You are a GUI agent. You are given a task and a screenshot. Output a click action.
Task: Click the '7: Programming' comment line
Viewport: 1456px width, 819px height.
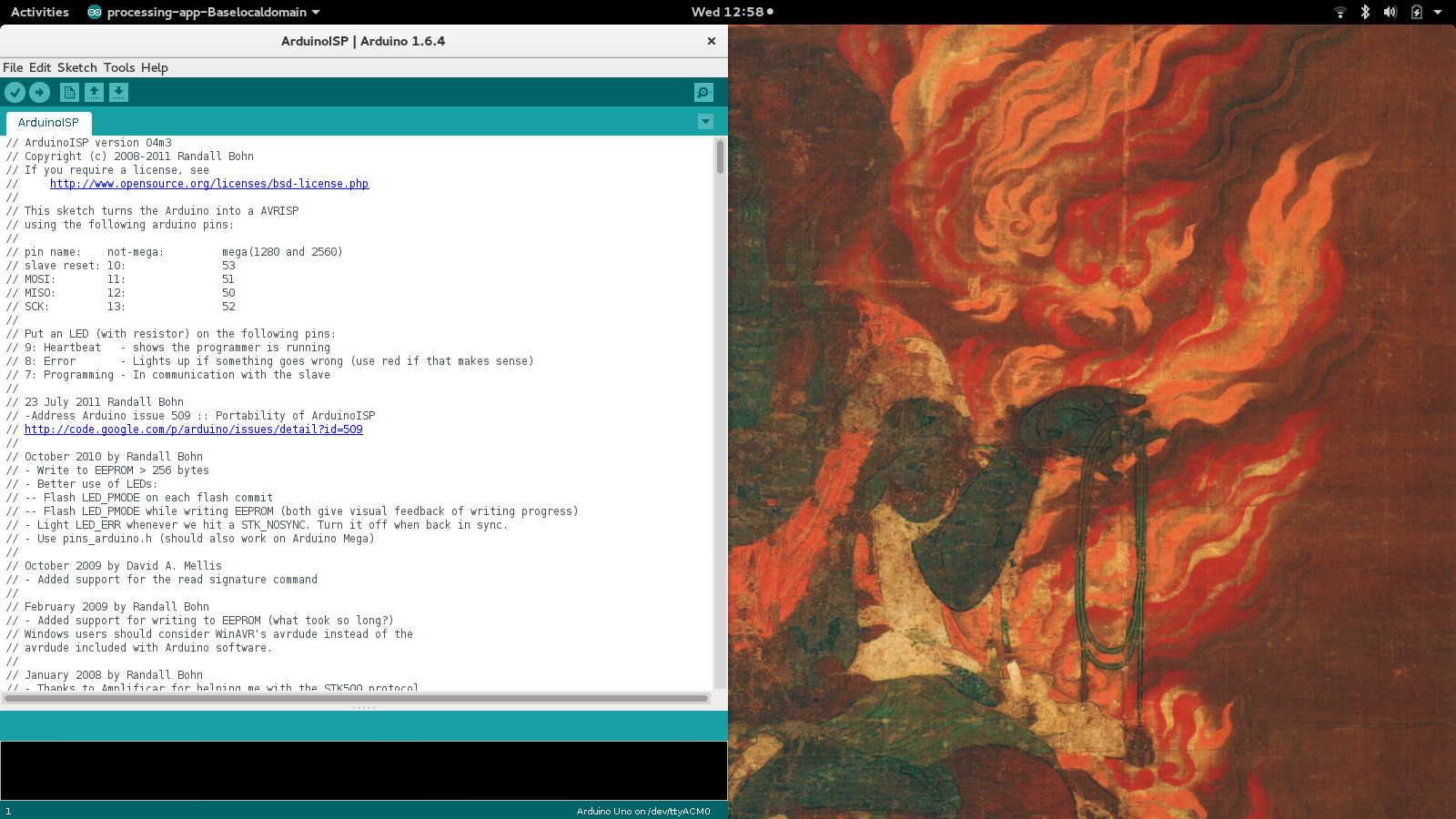pos(168,375)
